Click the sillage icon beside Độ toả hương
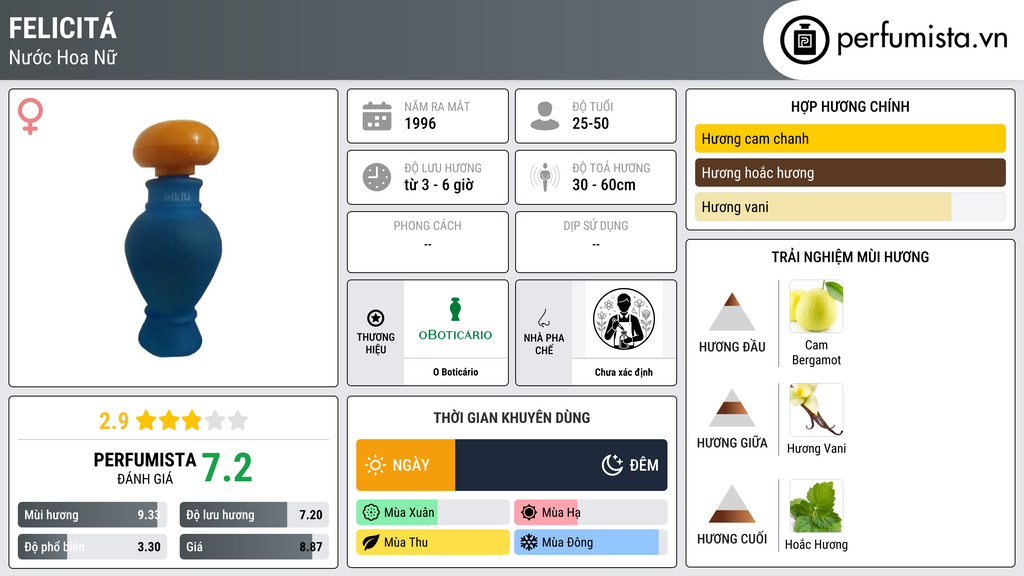1024x576 pixels. (545, 177)
